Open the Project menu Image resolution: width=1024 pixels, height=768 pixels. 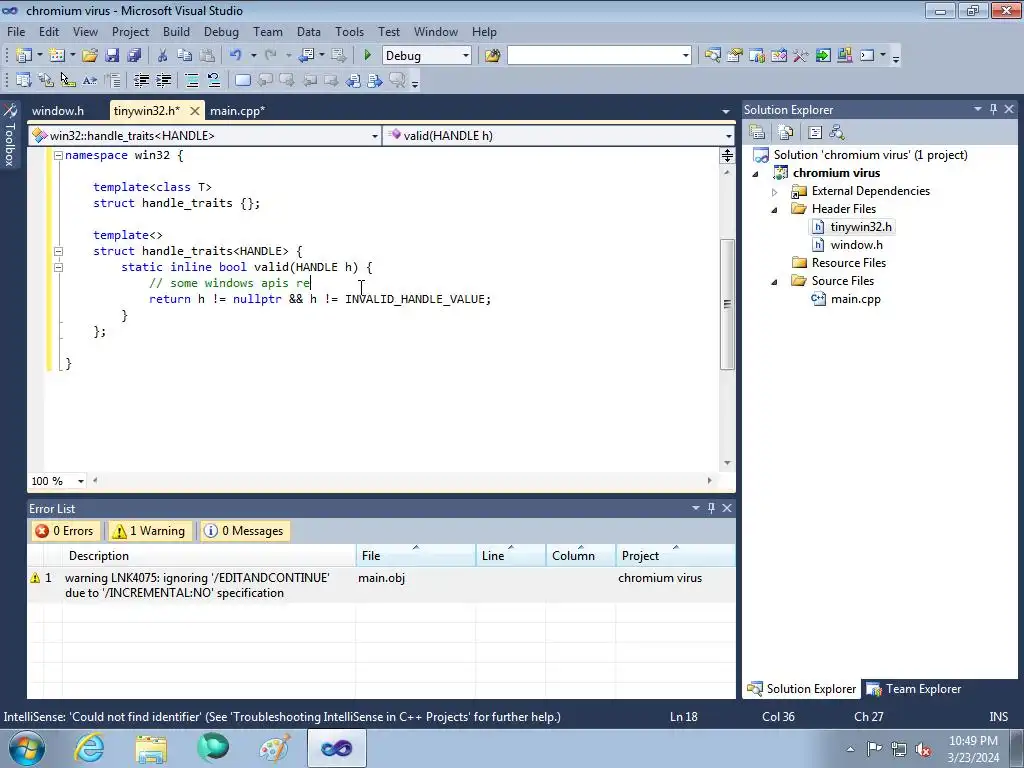(x=130, y=31)
